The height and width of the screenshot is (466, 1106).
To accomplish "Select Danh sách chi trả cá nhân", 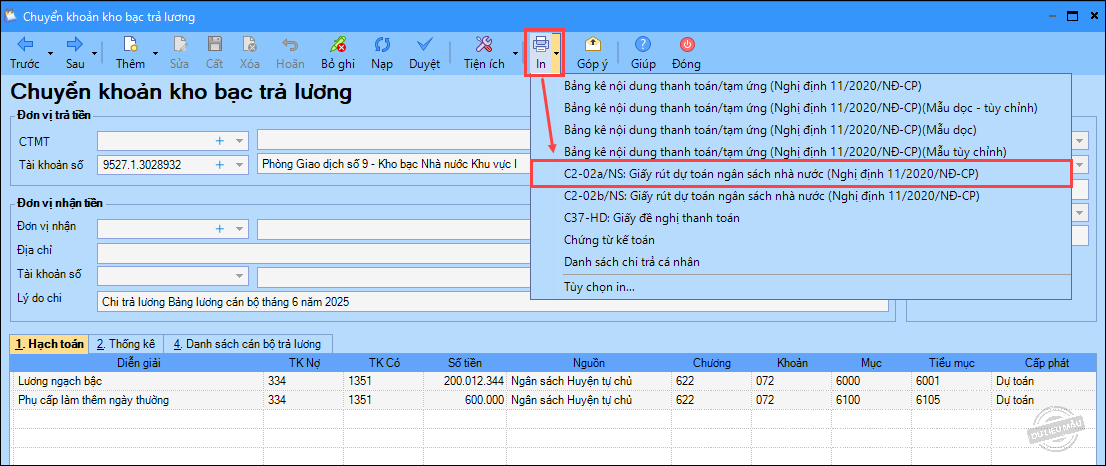I will [632, 262].
